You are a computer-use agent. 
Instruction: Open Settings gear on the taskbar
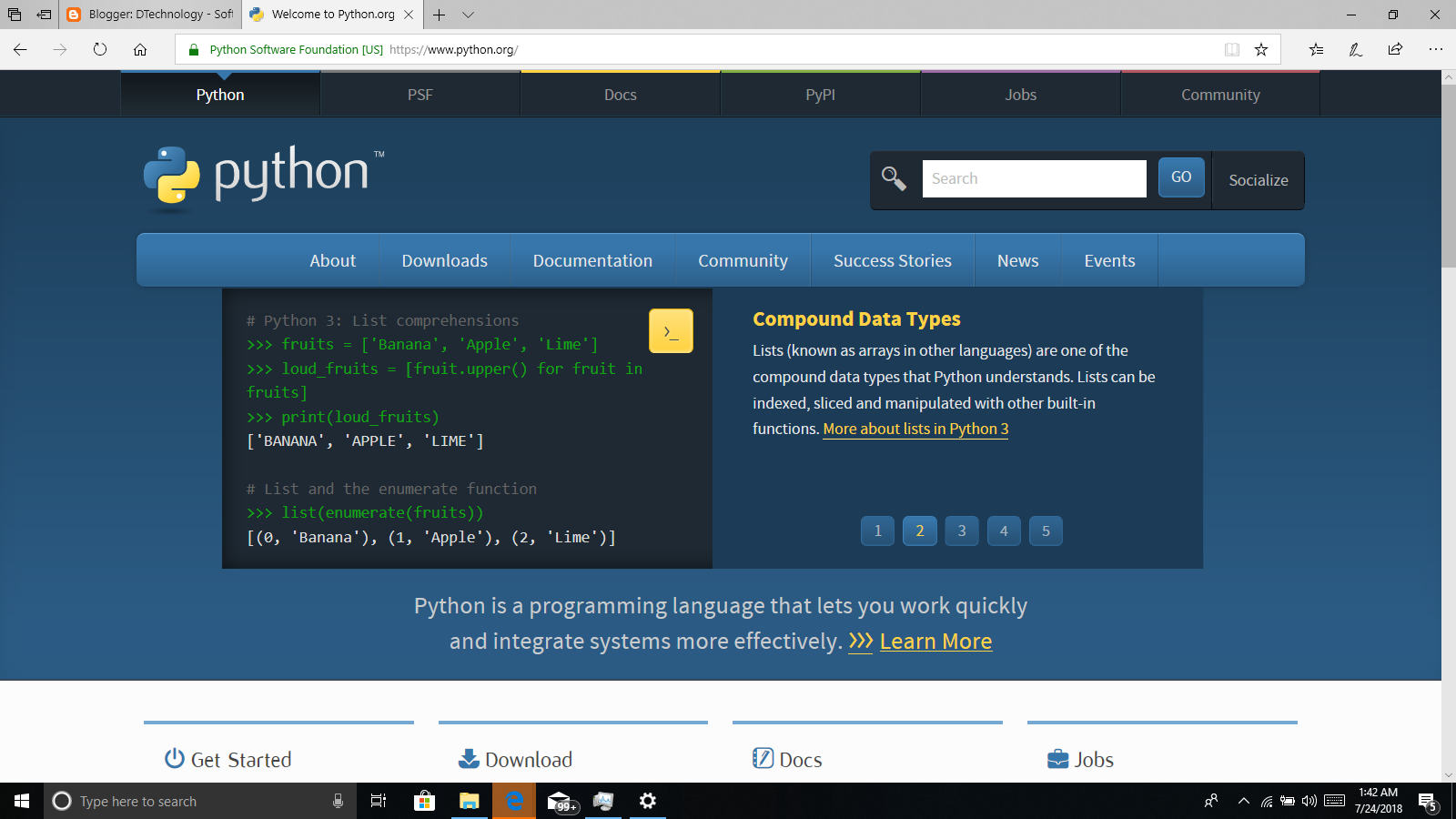point(648,801)
